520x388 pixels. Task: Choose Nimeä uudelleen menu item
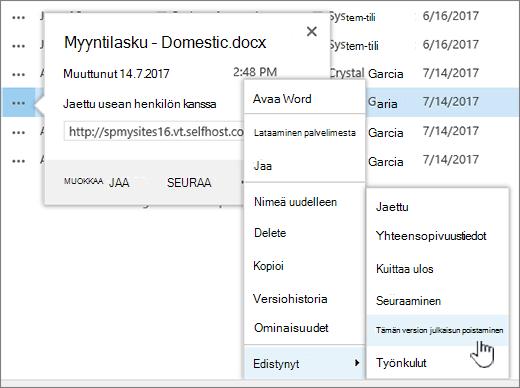coord(305,202)
